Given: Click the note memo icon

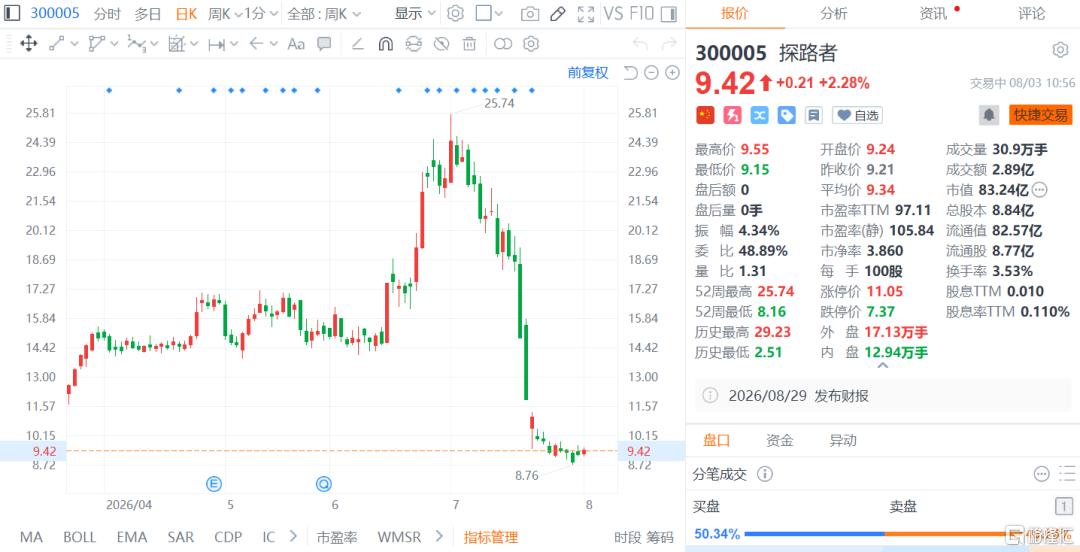Looking at the screenshot, I should coord(813,115).
